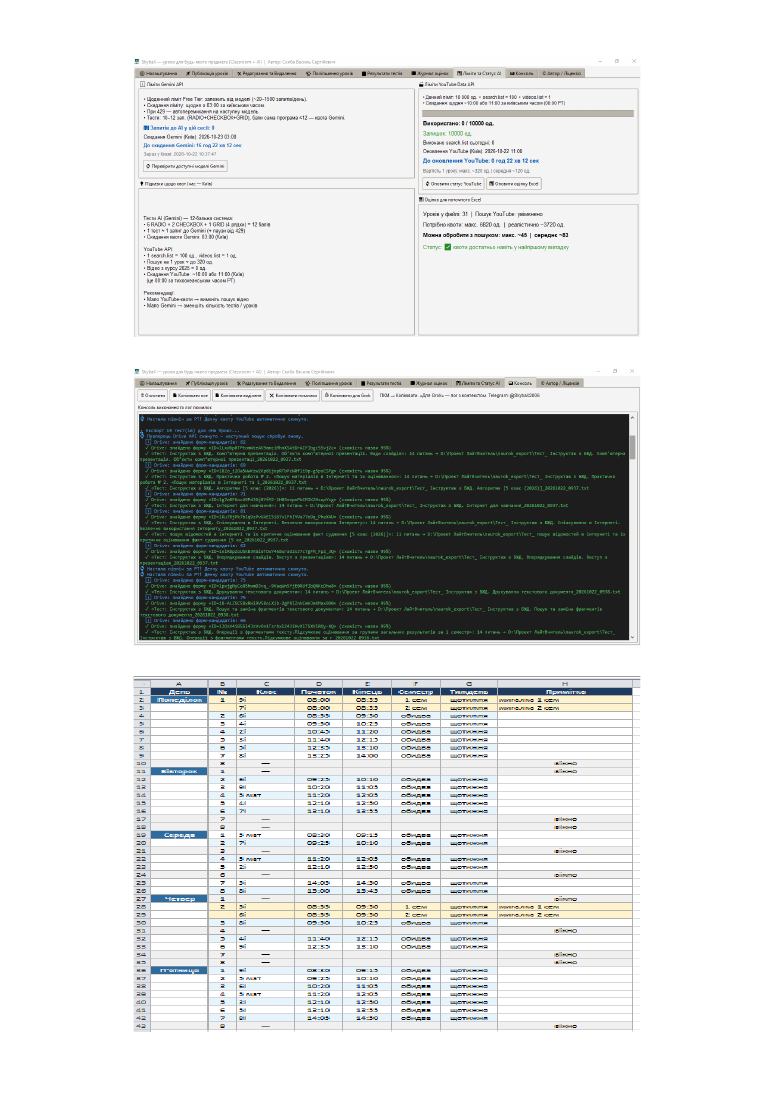
Task: Select the 'Середа' day cell
Action: coord(179,835)
